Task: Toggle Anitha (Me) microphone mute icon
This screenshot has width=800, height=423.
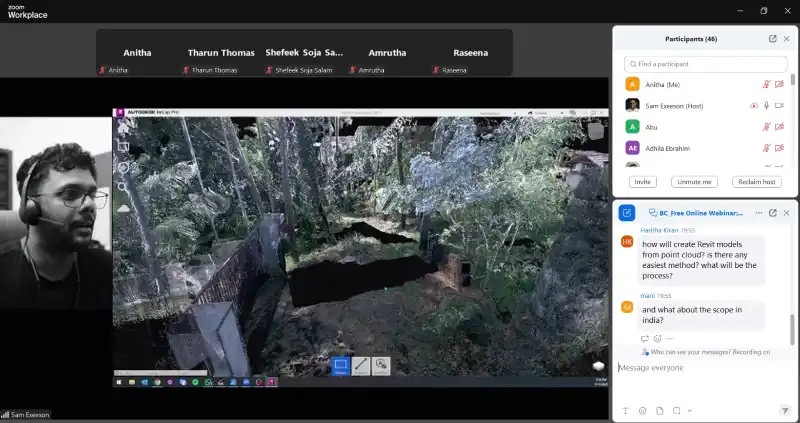Action: click(767, 85)
